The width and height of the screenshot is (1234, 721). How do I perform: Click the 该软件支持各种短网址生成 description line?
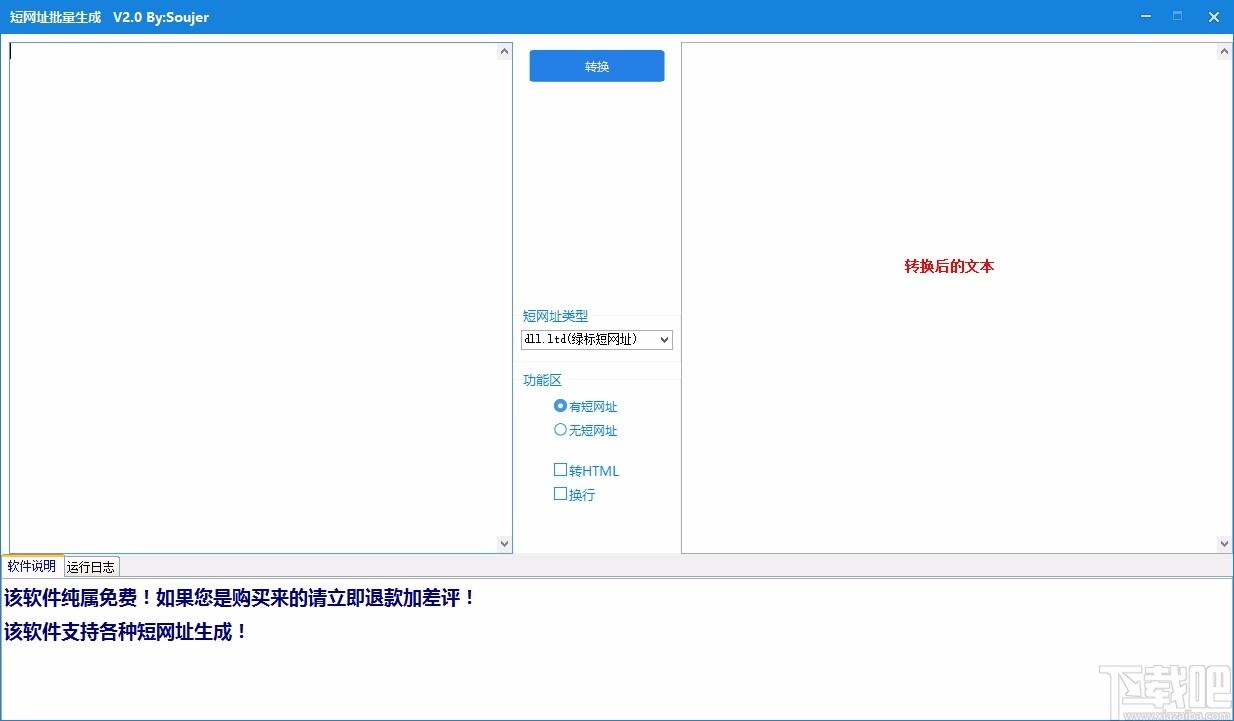pos(126,632)
